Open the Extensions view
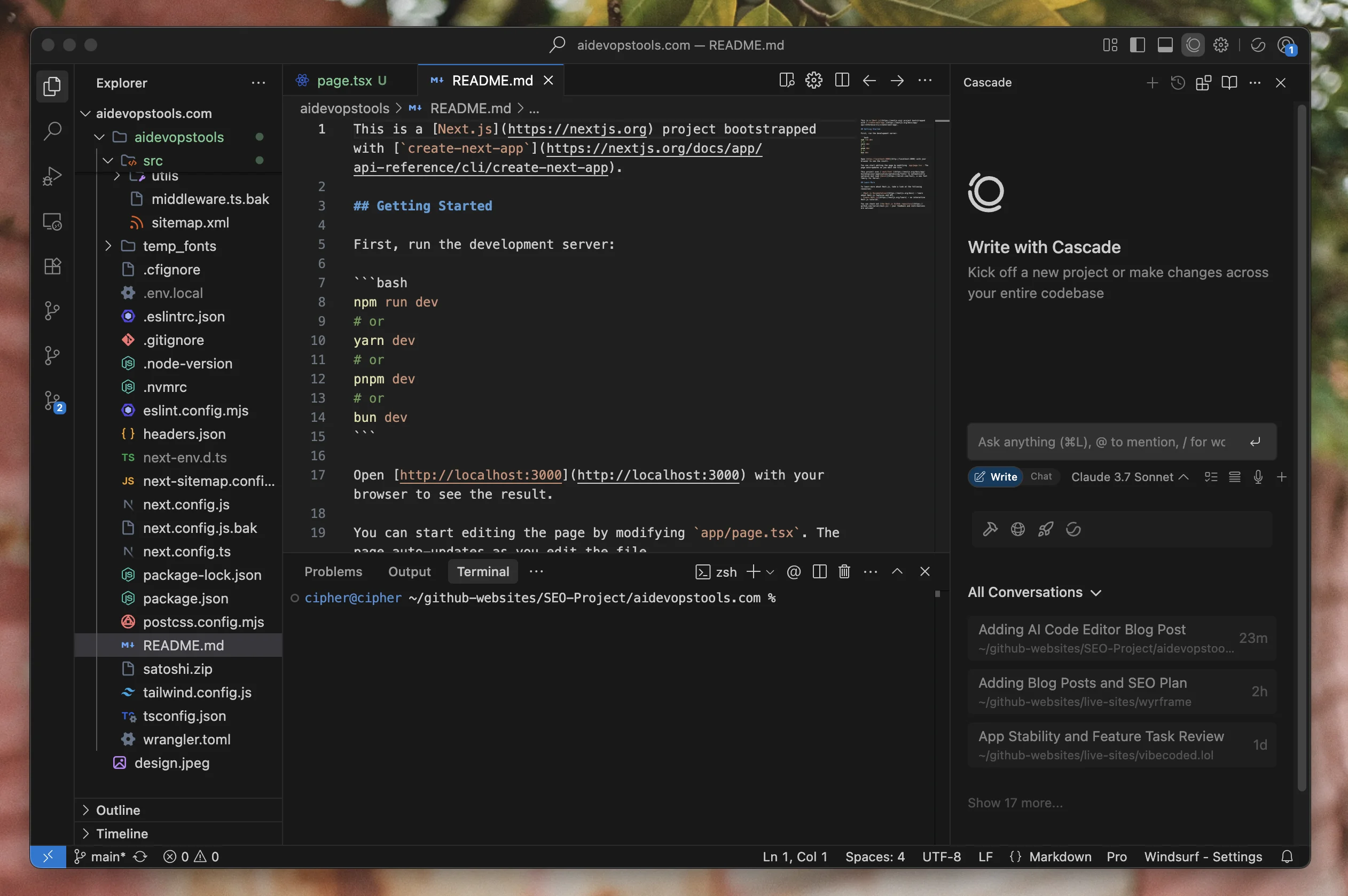 [x=52, y=266]
